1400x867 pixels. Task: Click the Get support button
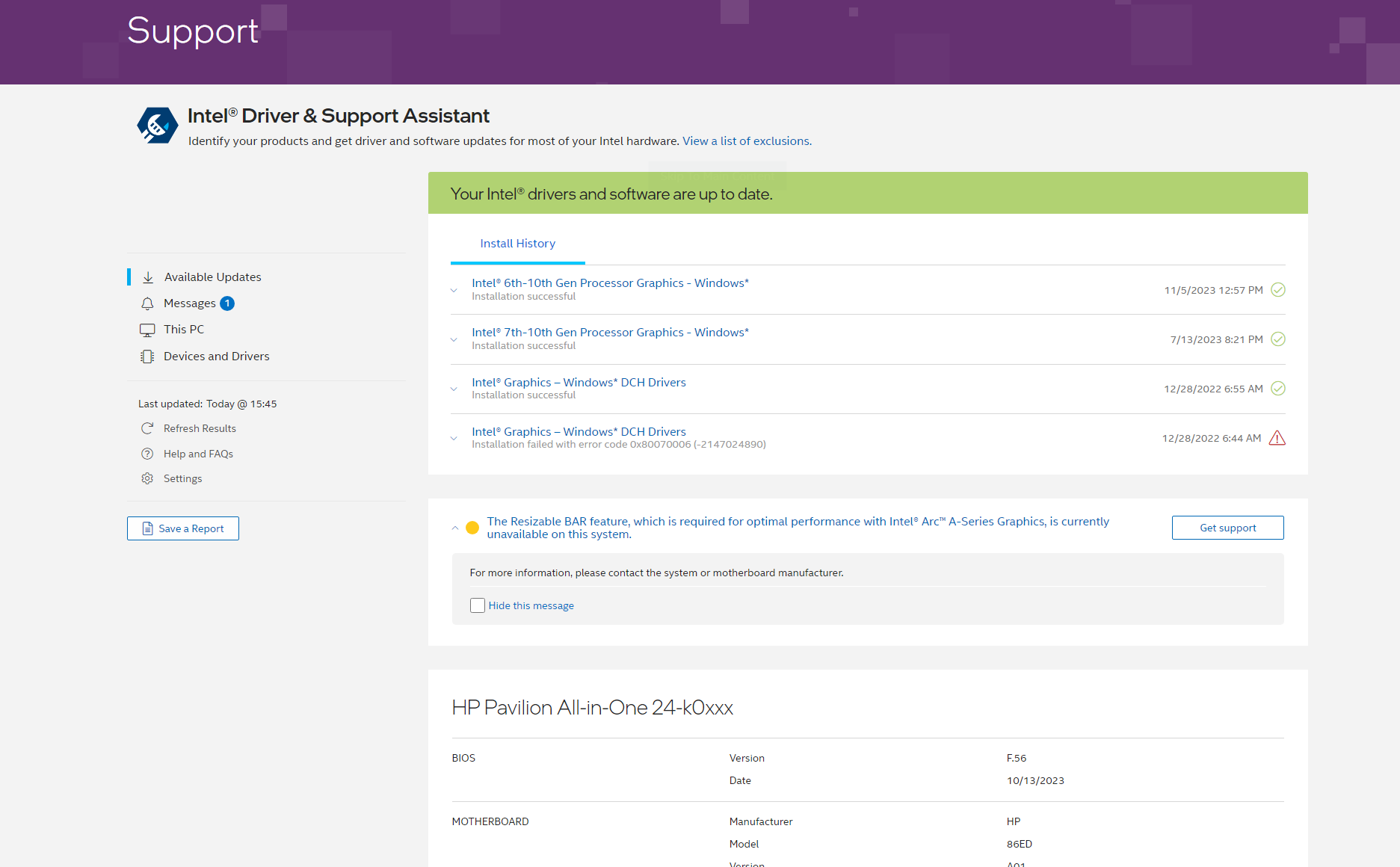point(1228,528)
